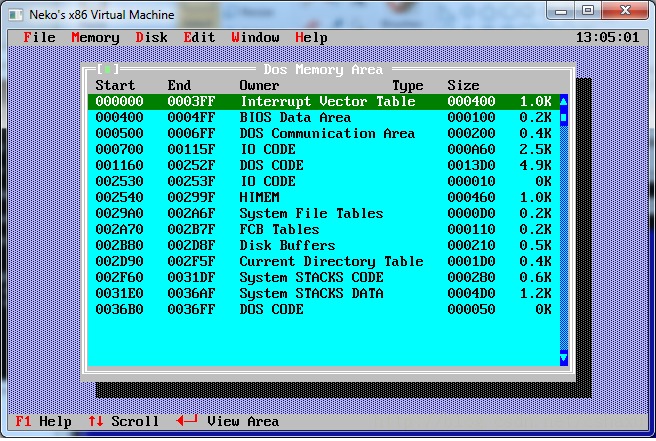The height and width of the screenshot is (441, 656).
Task: Click size value 000460 for HIMEM
Action: click(x=471, y=197)
